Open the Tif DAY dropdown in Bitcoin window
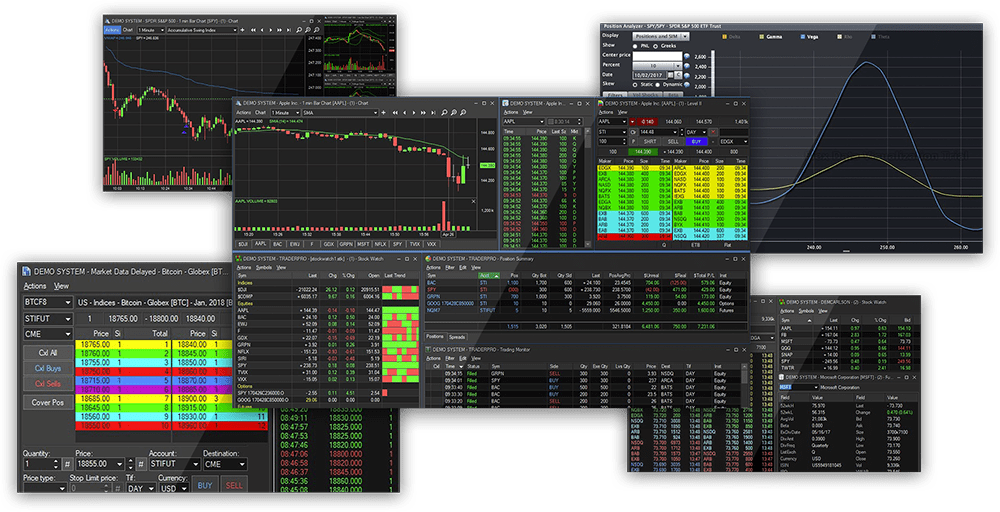The image size is (1000, 512). coord(141,488)
